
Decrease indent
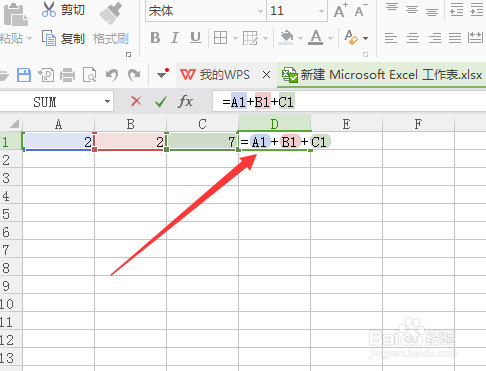[x=456, y=9]
